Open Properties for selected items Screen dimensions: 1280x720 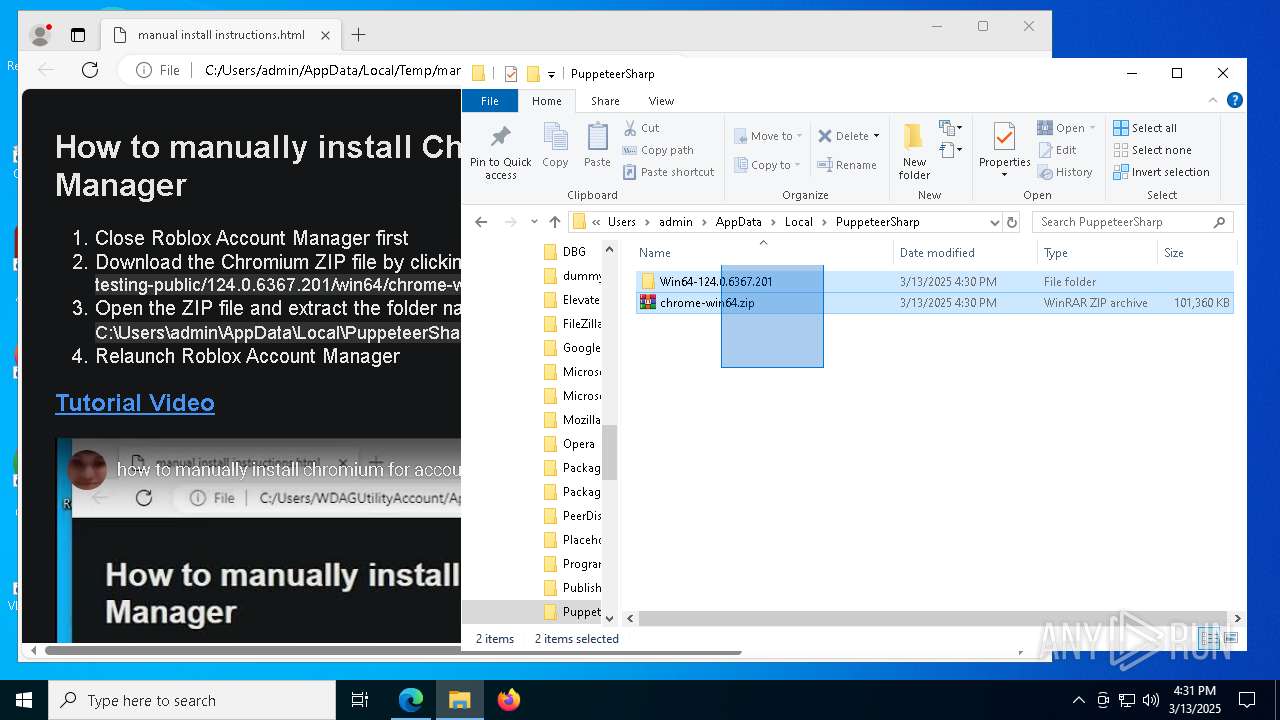(1004, 151)
